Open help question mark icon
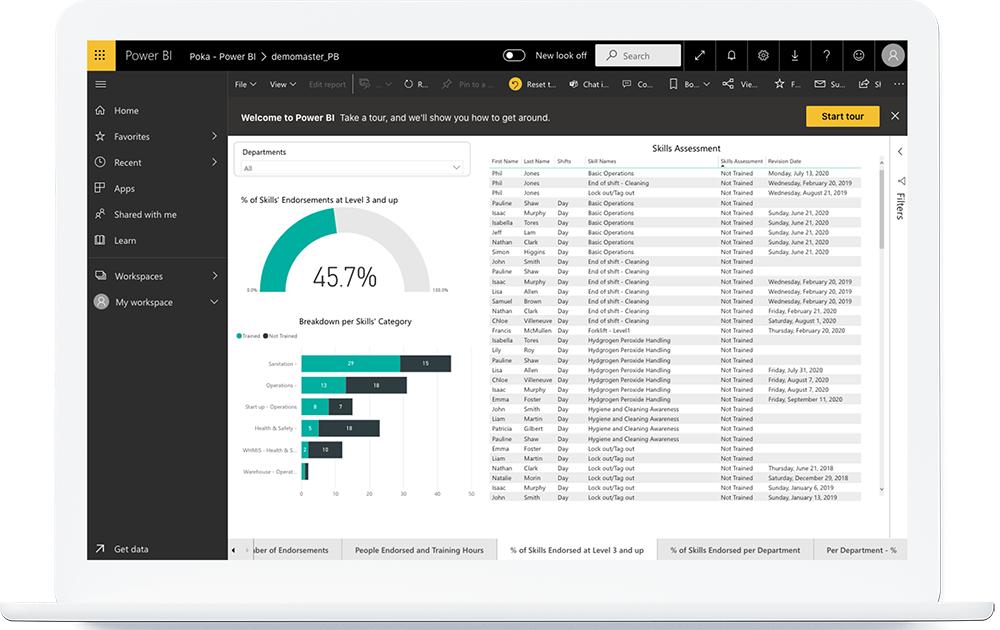 pos(827,55)
